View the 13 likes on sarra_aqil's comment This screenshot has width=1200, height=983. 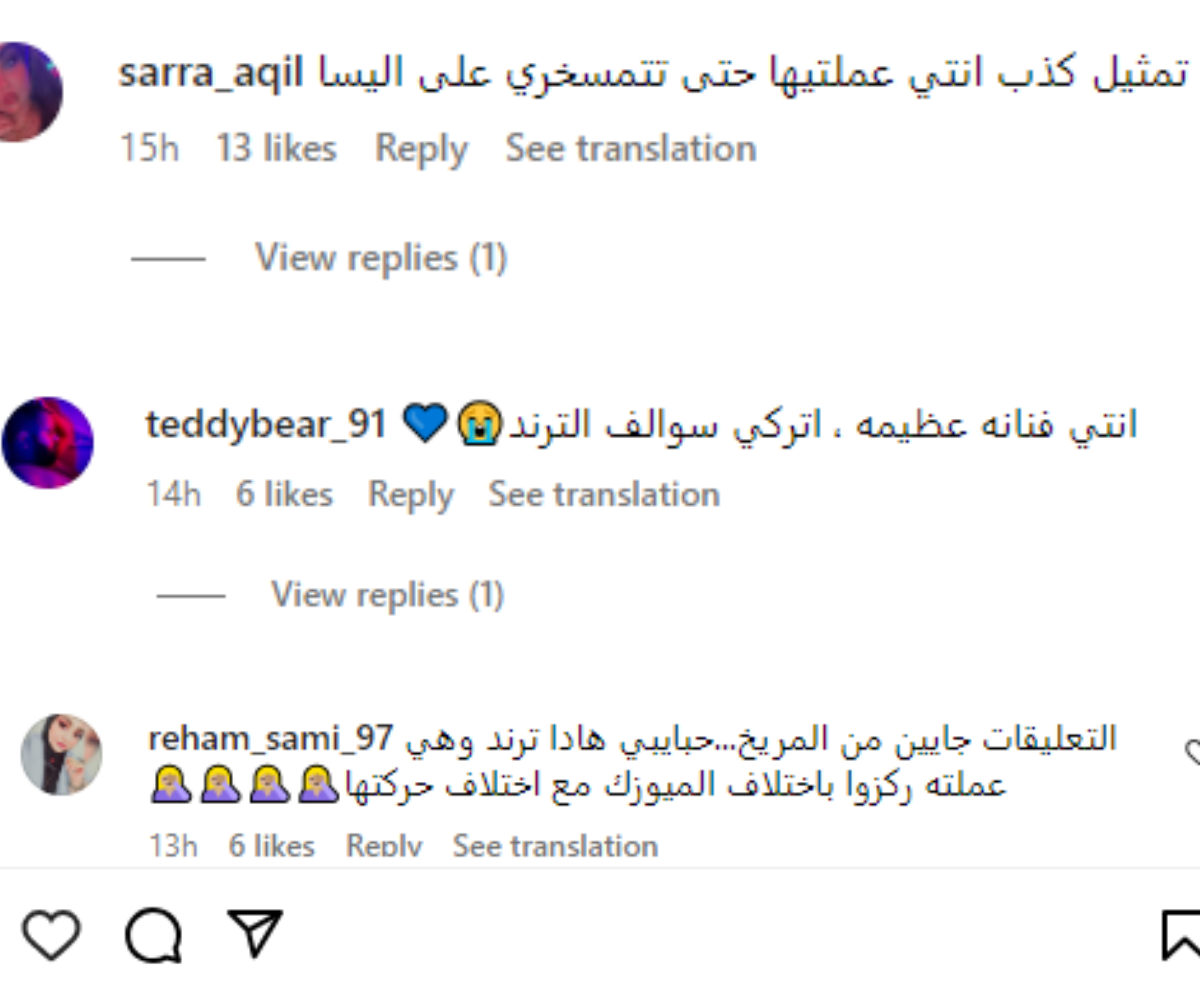tap(276, 149)
